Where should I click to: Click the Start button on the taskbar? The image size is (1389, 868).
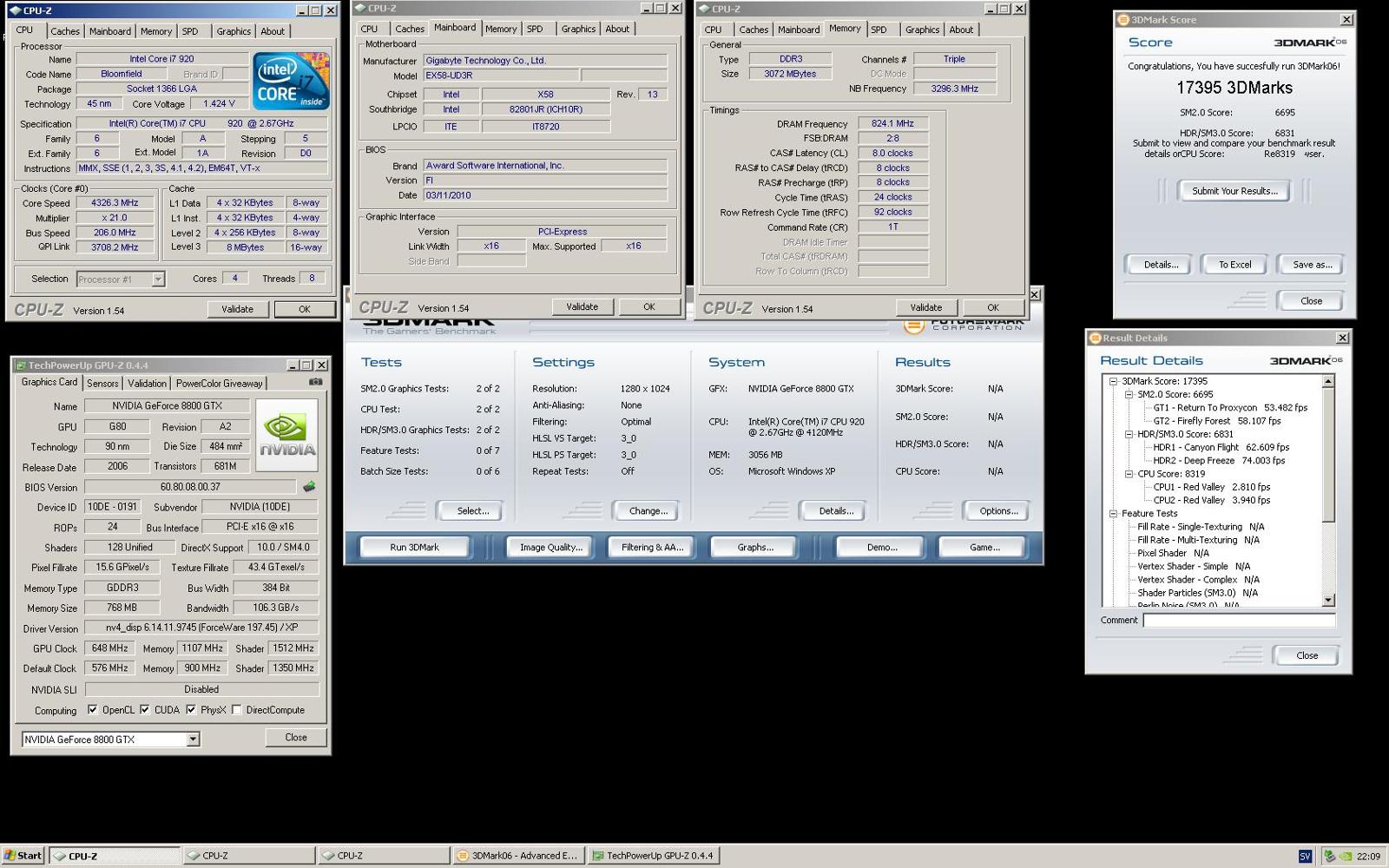(x=23, y=856)
